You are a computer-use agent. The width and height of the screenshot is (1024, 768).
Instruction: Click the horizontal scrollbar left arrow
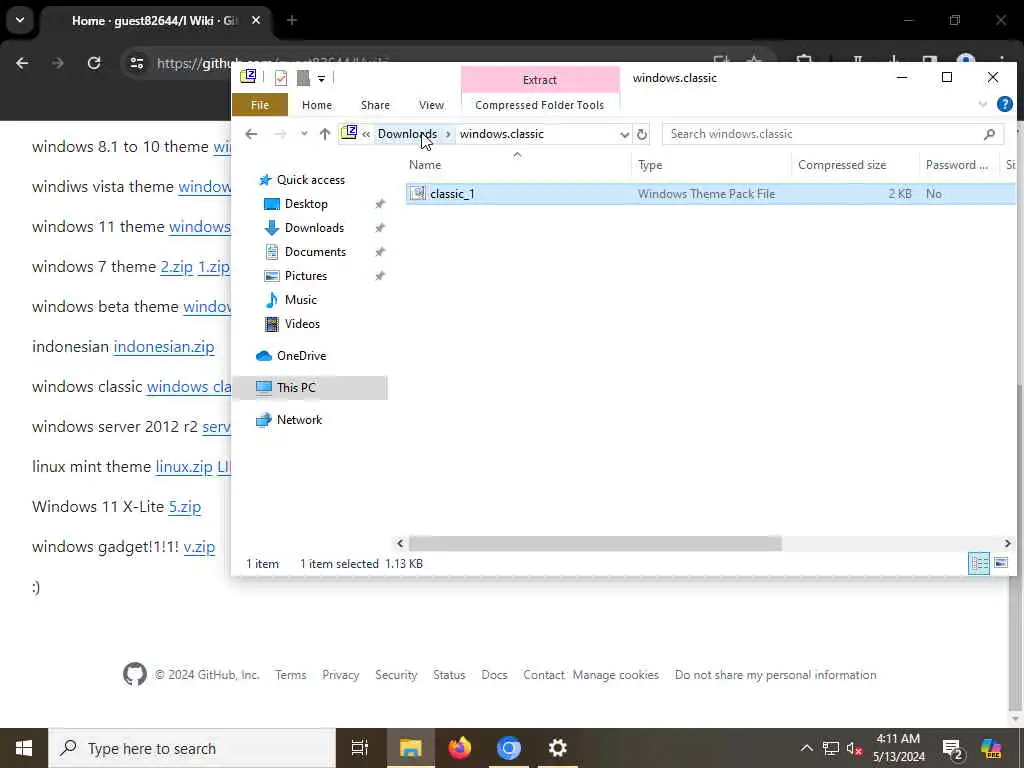(x=400, y=543)
